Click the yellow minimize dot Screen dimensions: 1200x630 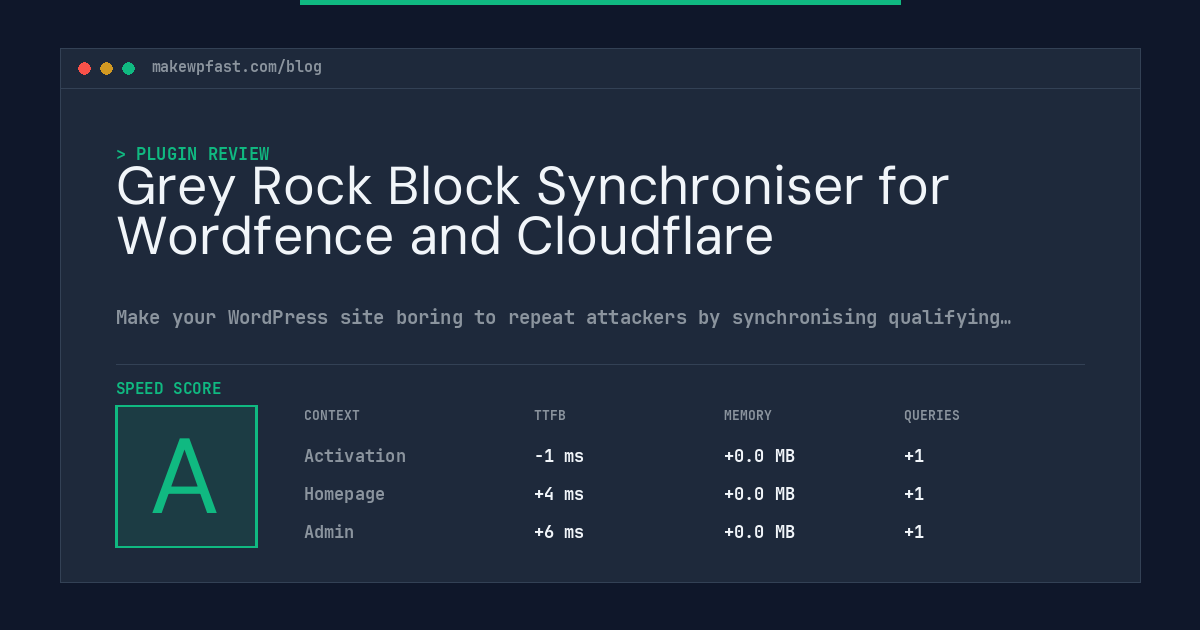(106, 68)
